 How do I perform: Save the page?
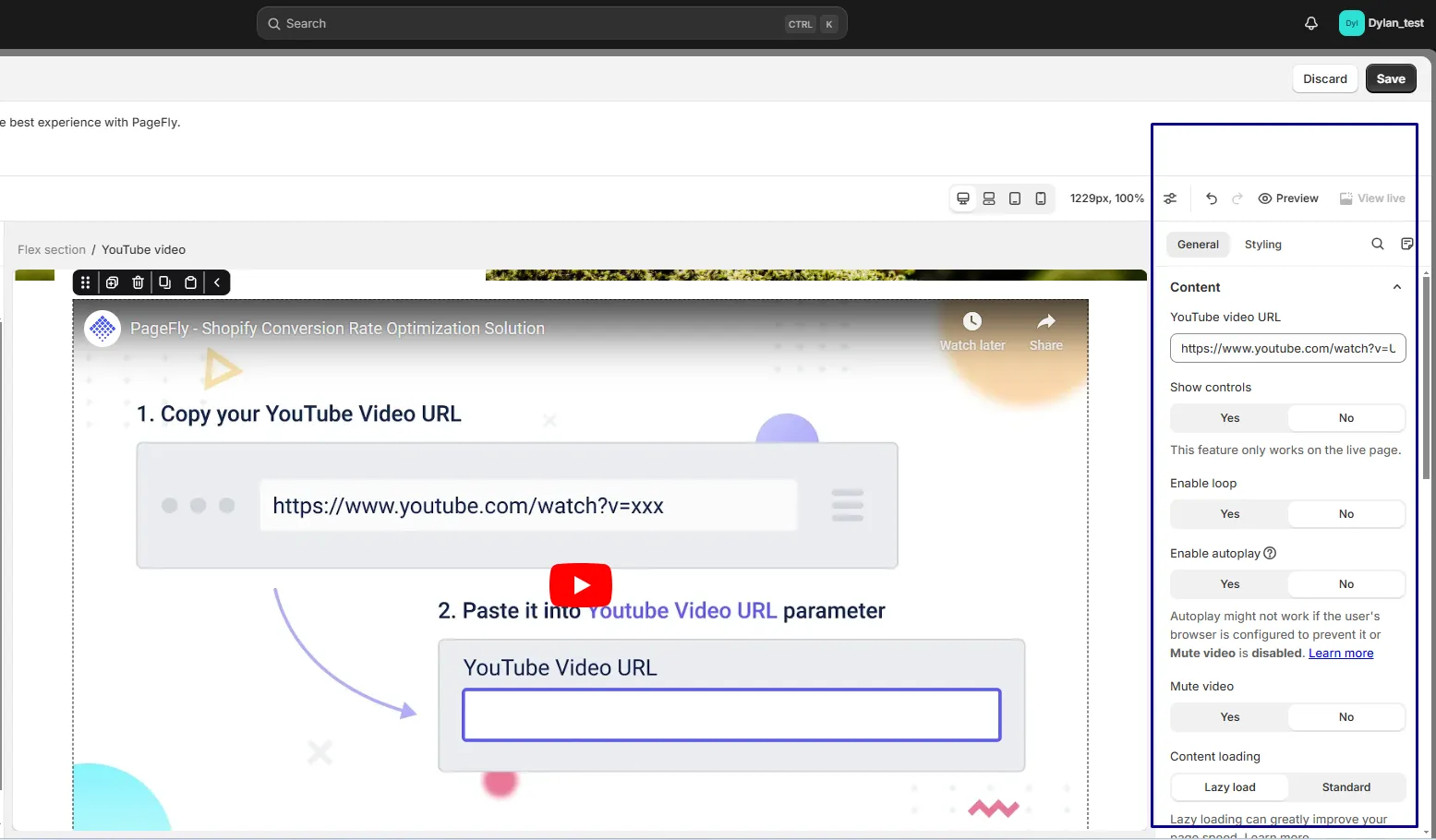point(1391,78)
